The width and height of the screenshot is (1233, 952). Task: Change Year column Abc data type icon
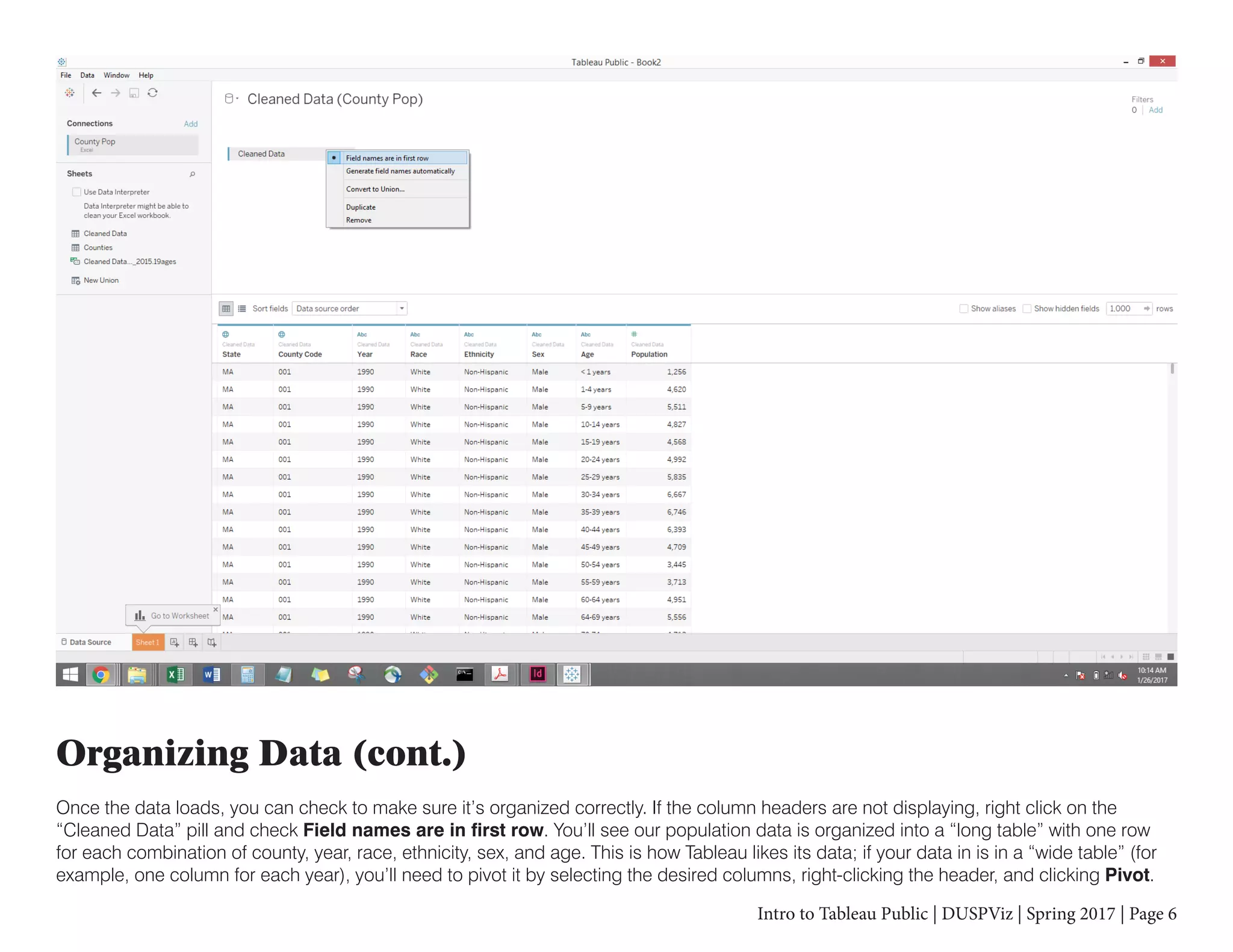362,335
